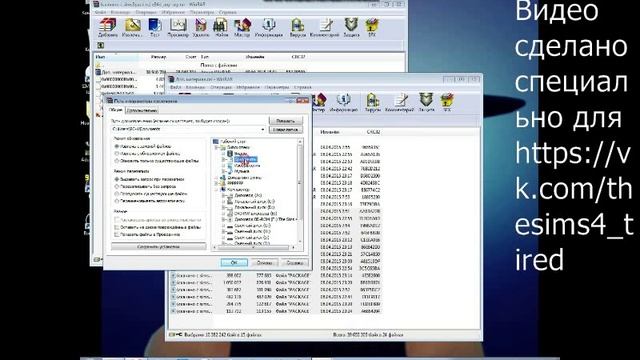
Task: Enable 'Показать файлы в Проводнике' checkbox
Action: tap(117, 235)
